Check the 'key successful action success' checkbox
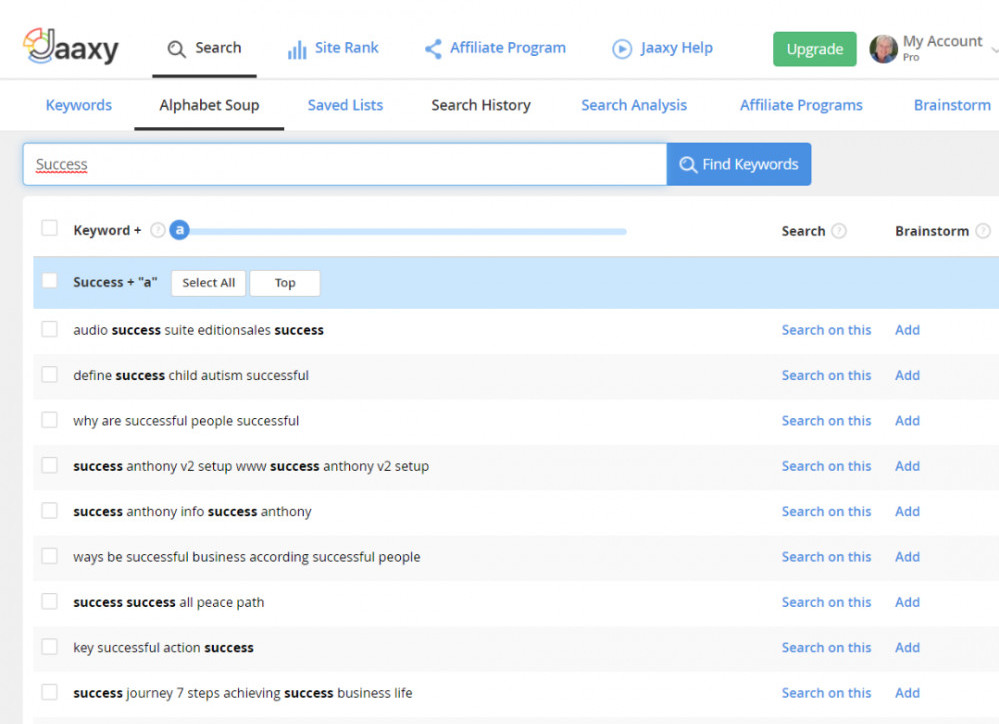The width and height of the screenshot is (999, 724). (x=49, y=646)
